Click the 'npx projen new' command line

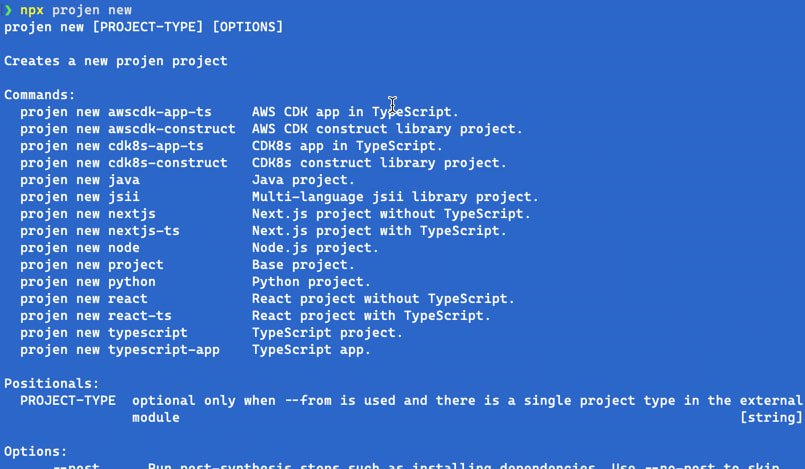[76, 10]
